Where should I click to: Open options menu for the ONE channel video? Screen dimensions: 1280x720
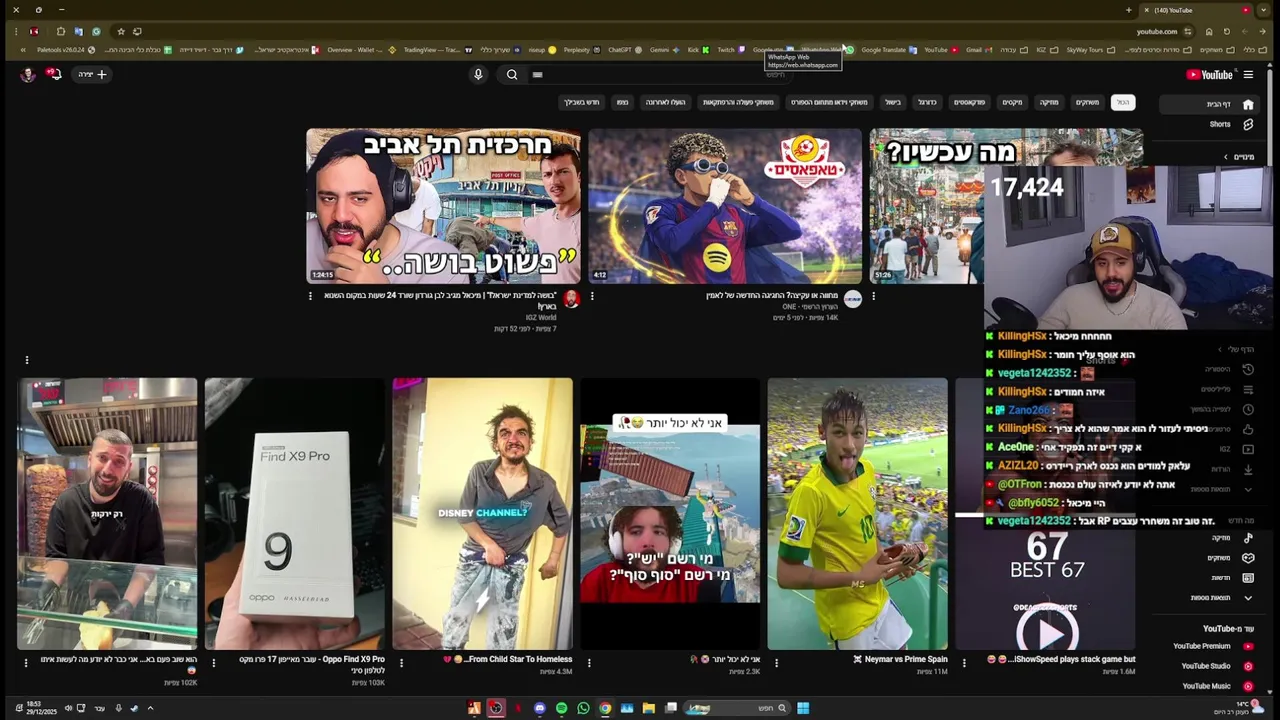click(x=592, y=296)
